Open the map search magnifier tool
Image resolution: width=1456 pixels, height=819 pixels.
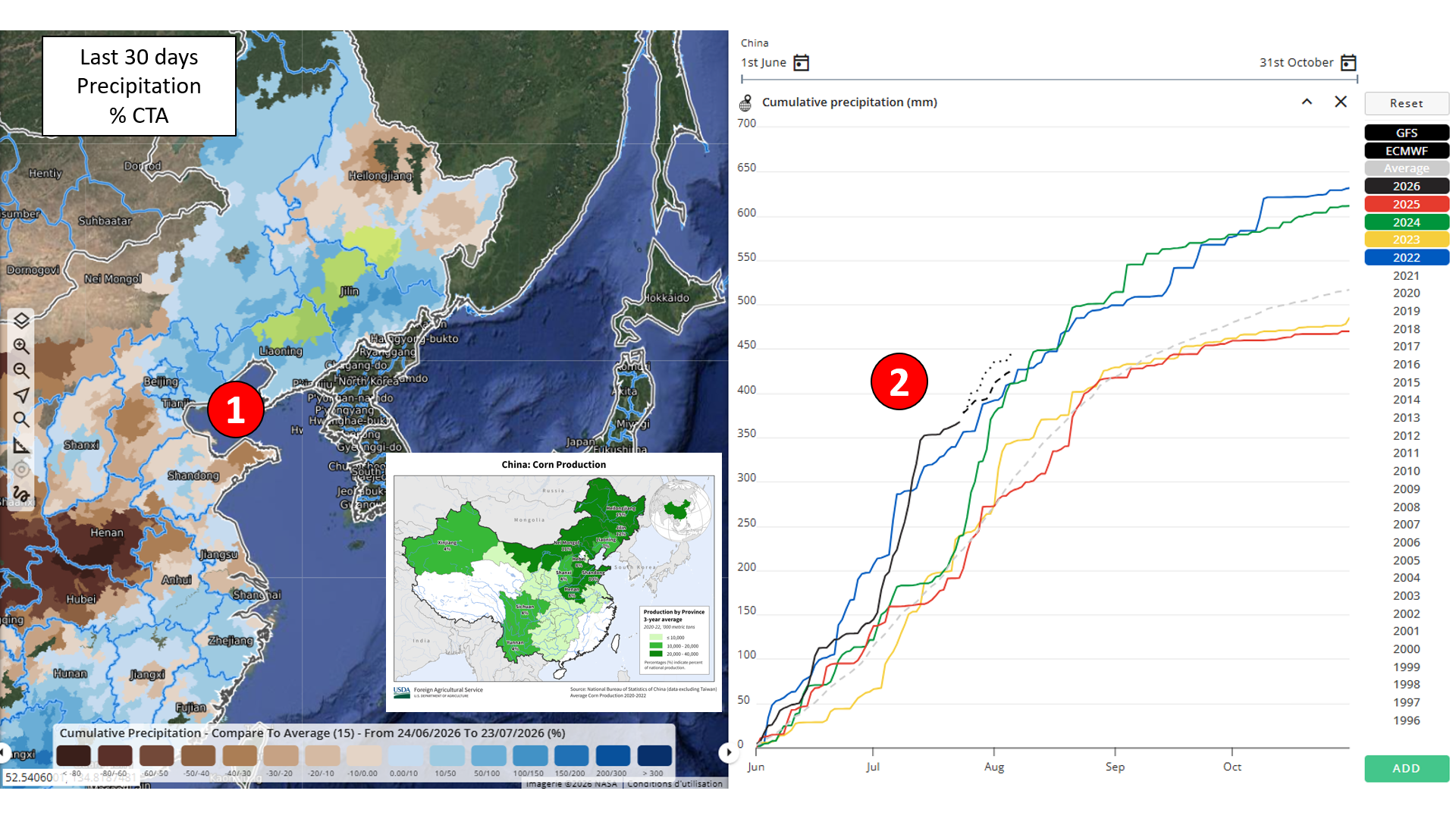point(21,419)
